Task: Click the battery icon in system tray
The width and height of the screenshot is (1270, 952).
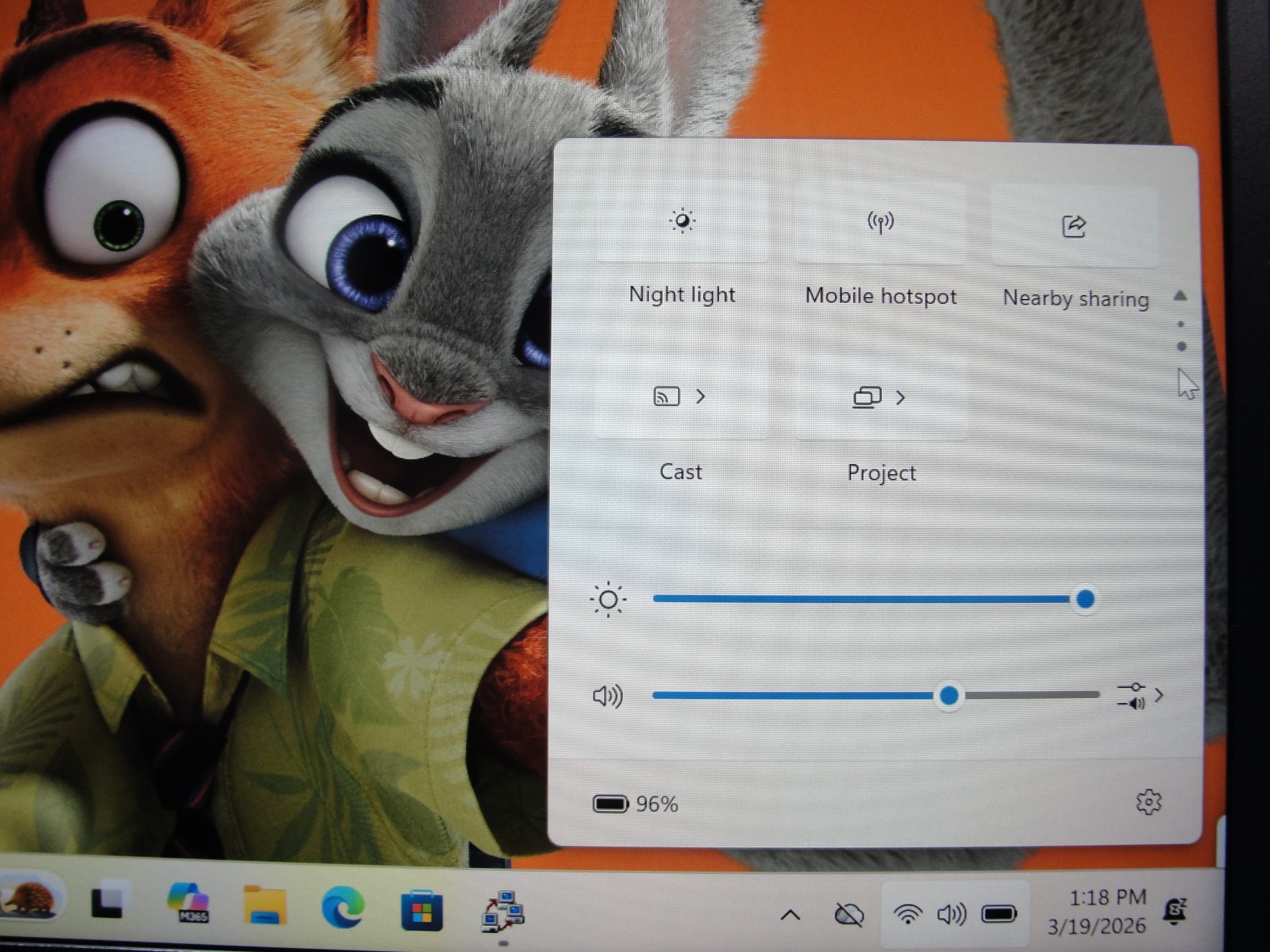Action: pyautogui.click(x=999, y=914)
